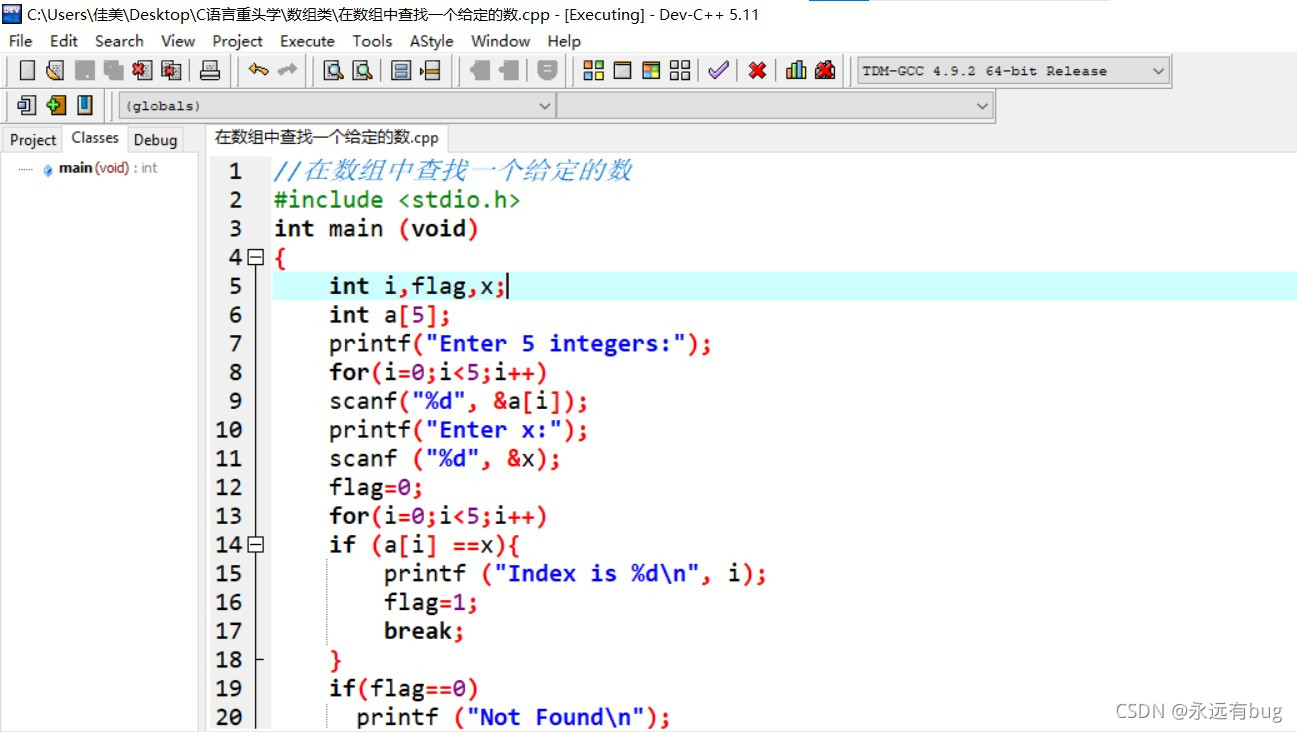
Task: Click the Open file toolbar icon
Action: click(55, 71)
